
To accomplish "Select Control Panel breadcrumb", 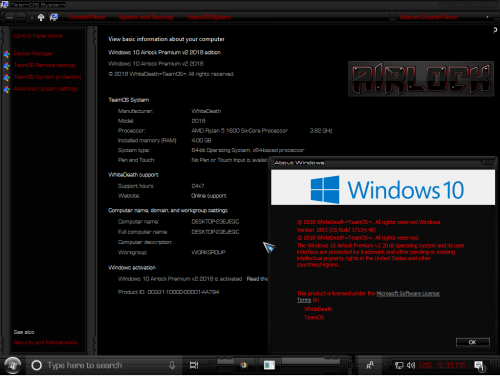I will 87,17.
